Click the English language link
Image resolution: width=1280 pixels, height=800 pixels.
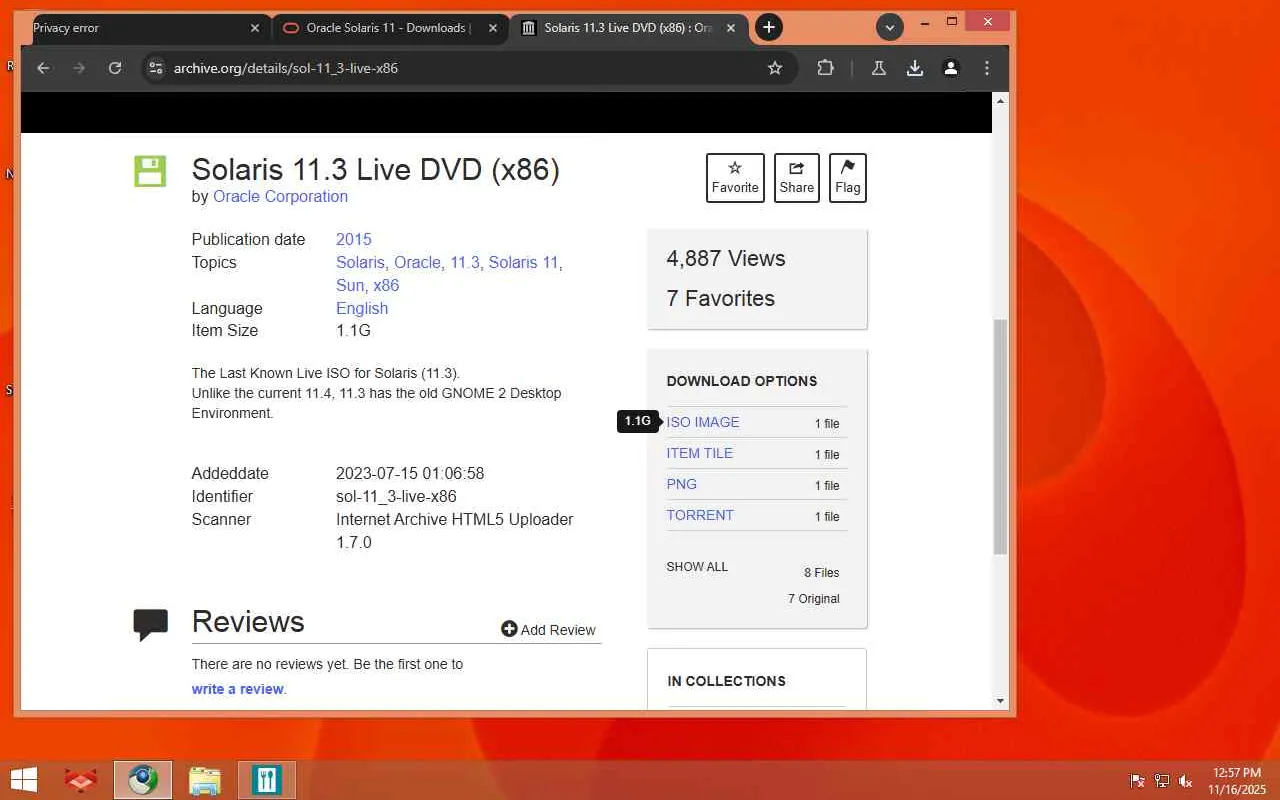(362, 308)
